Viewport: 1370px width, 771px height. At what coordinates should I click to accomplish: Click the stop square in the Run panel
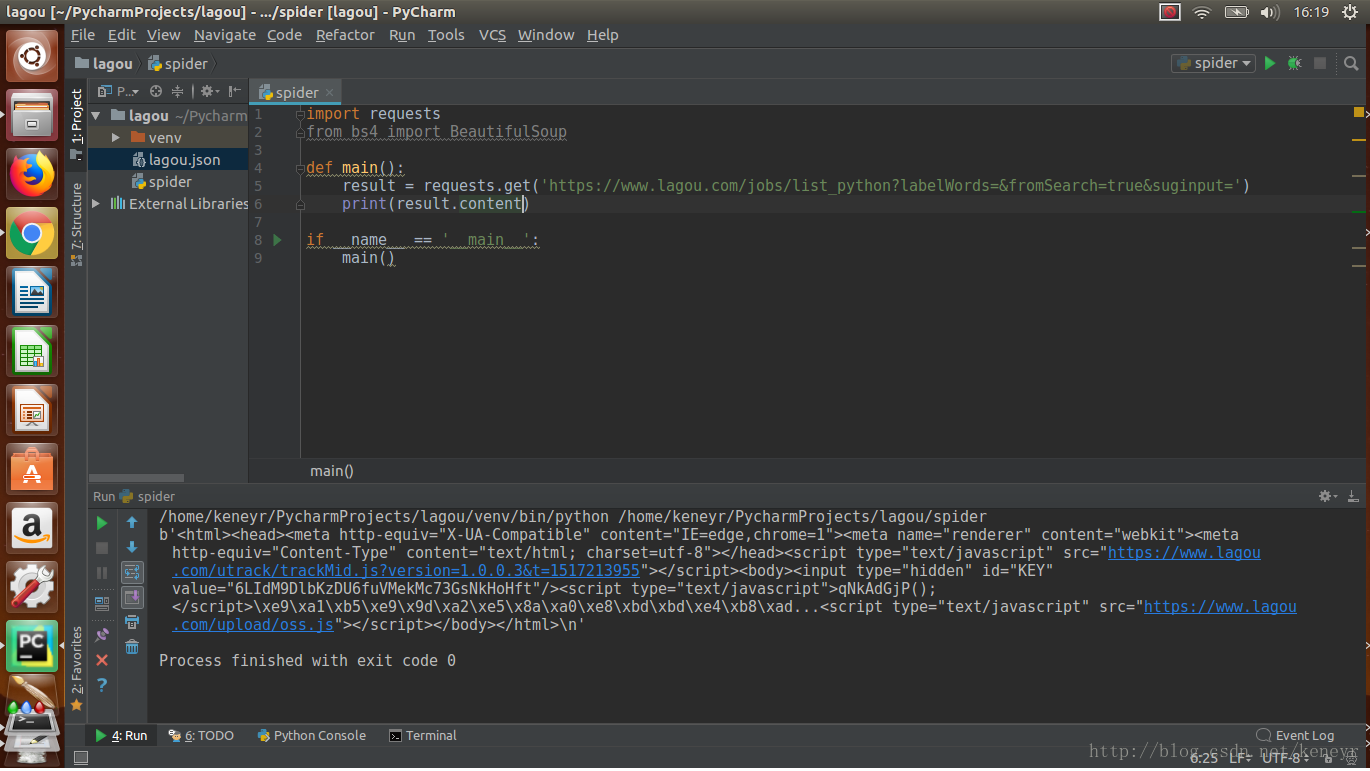point(102,548)
